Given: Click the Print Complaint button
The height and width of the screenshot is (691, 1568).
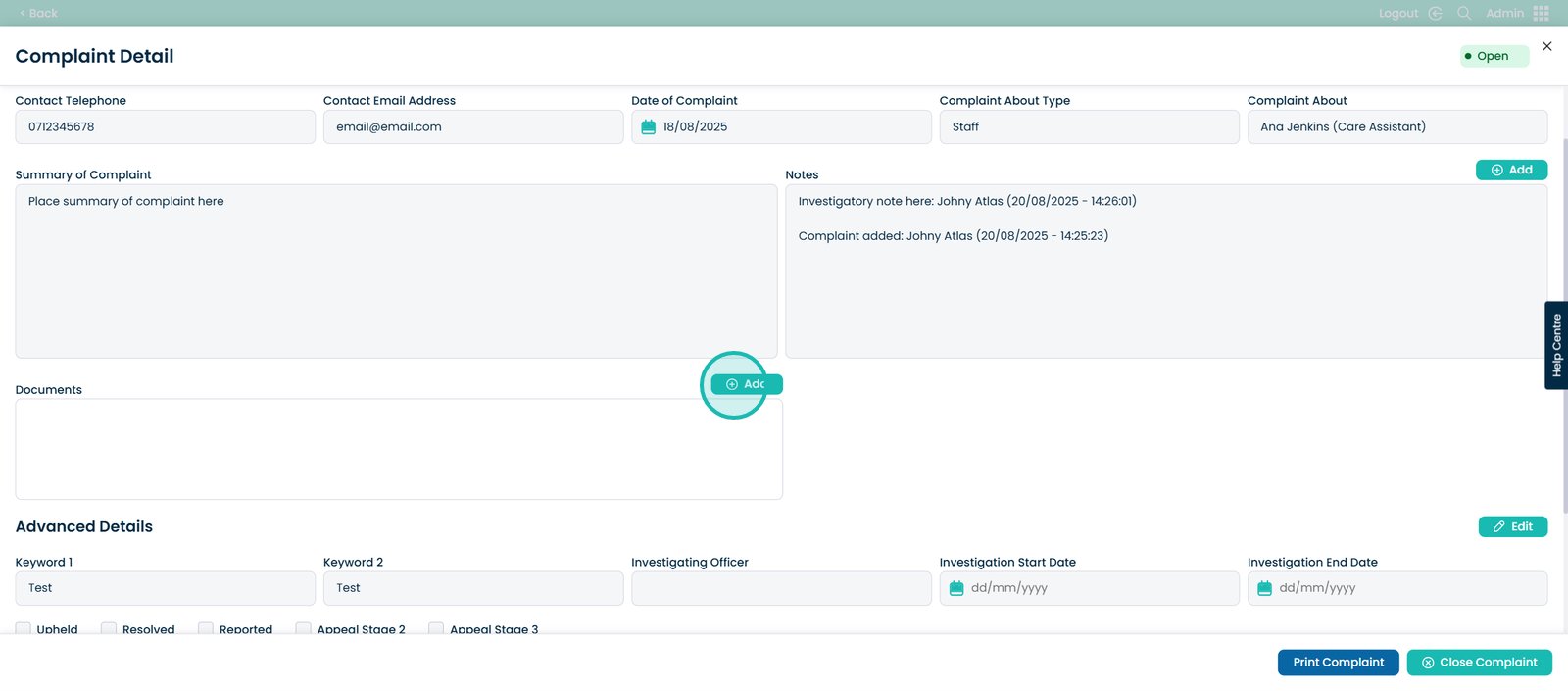Looking at the screenshot, I should tap(1338, 663).
